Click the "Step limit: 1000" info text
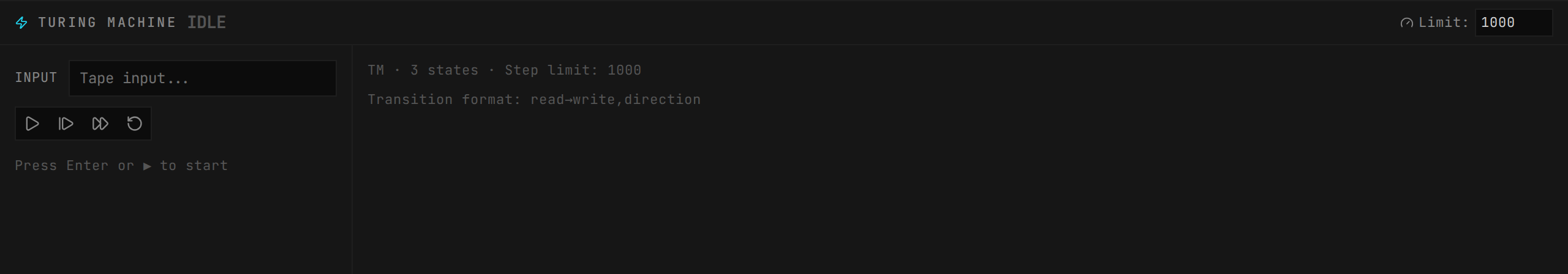This screenshot has height=274, width=1568. pyautogui.click(x=573, y=70)
